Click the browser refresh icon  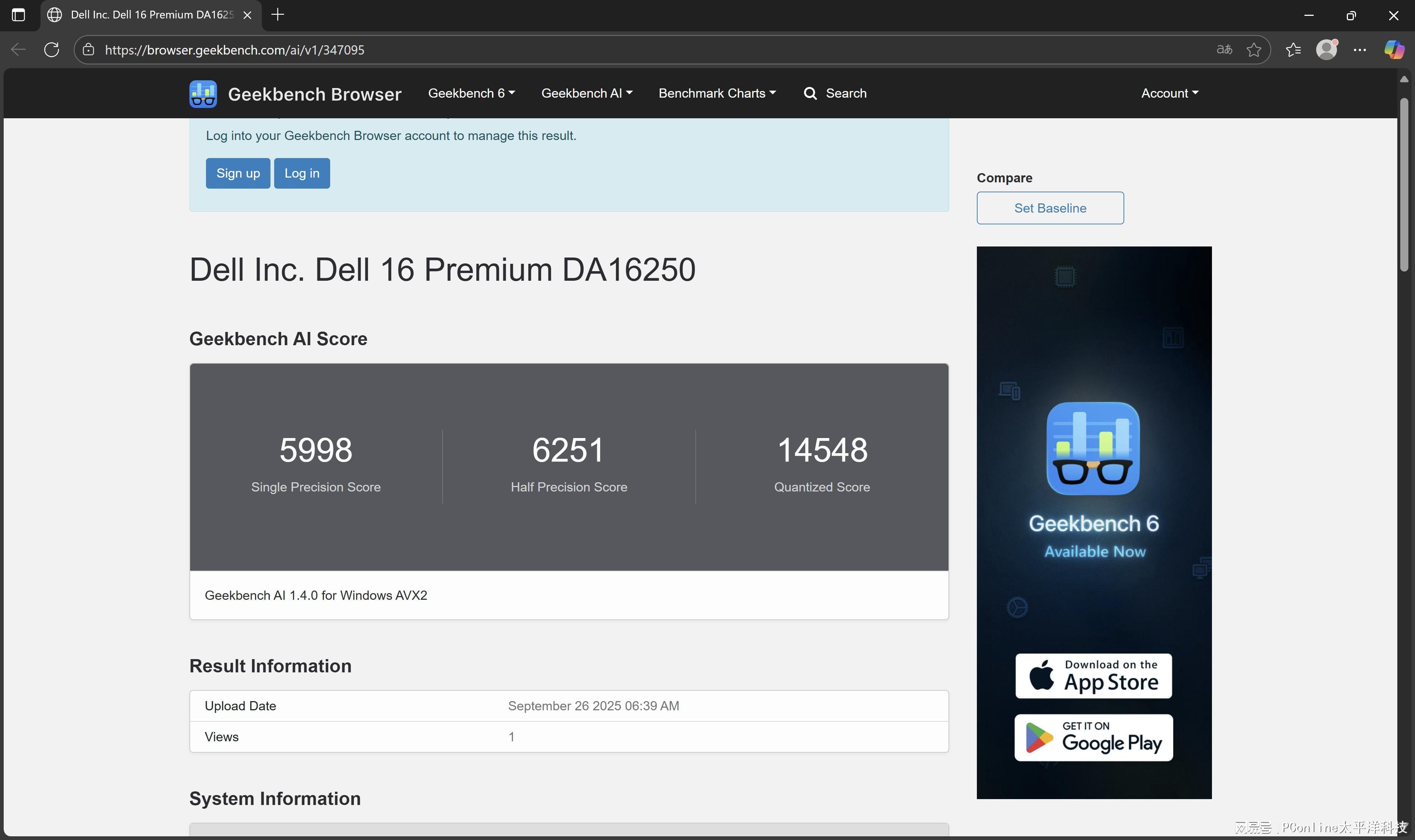tap(52, 50)
